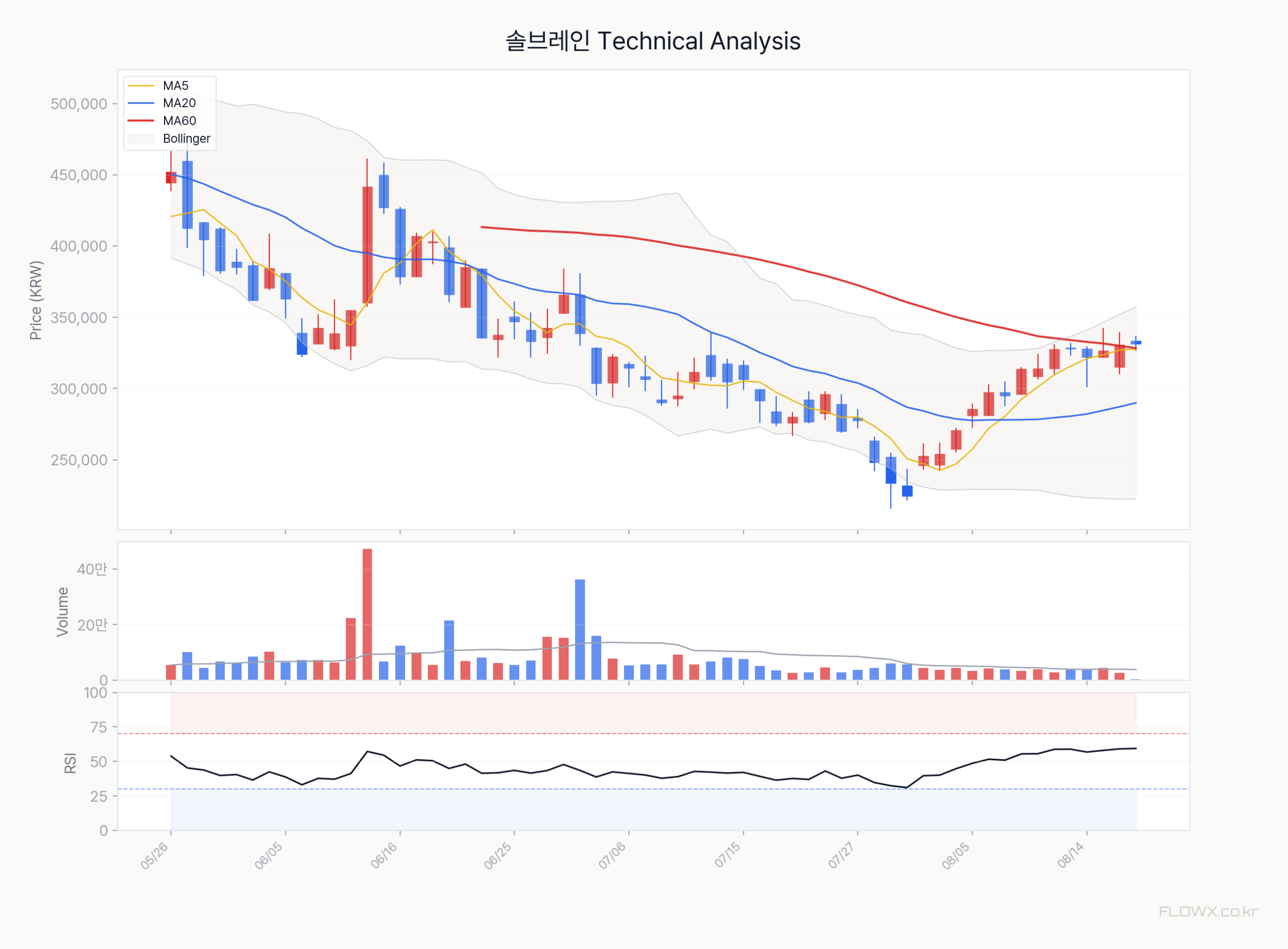This screenshot has width=1288, height=949.
Task: Select the MA5 yellow line sample in legend
Action: (x=141, y=86)
